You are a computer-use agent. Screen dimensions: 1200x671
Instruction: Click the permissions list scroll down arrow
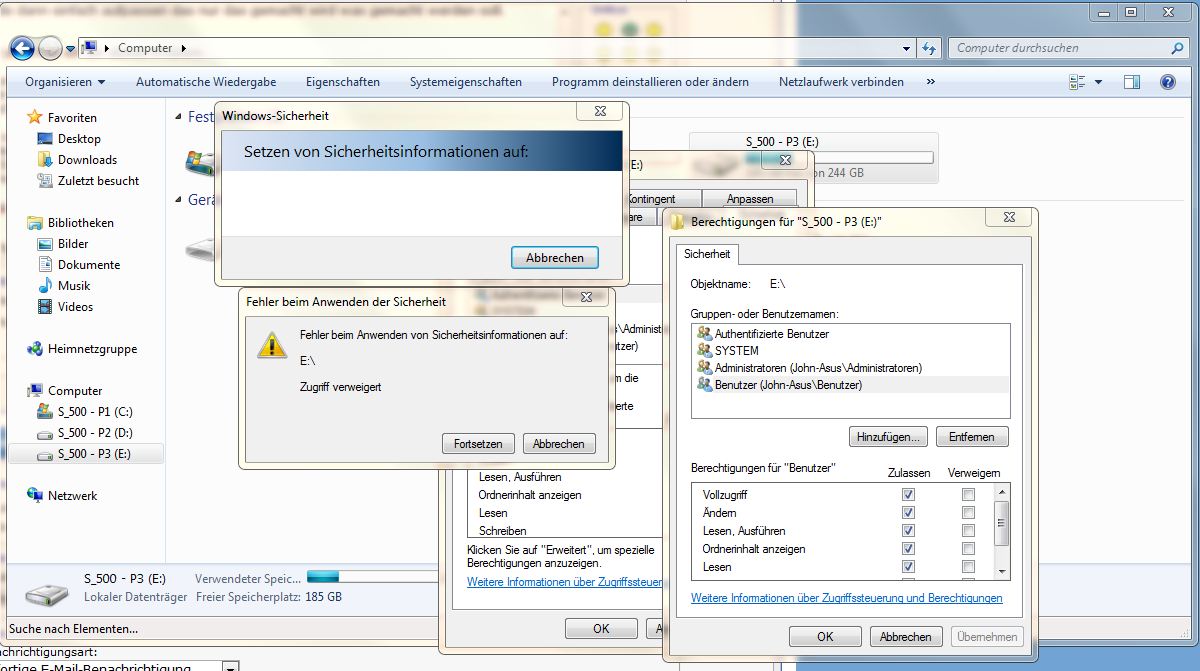click(x=1002, y=571)
